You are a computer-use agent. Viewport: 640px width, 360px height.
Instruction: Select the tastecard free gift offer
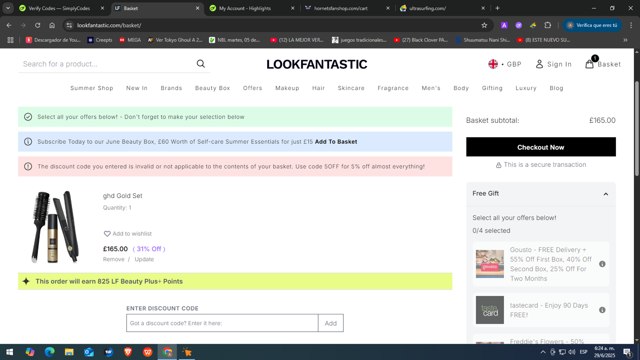pyautogui.click(x=540, y=310)
